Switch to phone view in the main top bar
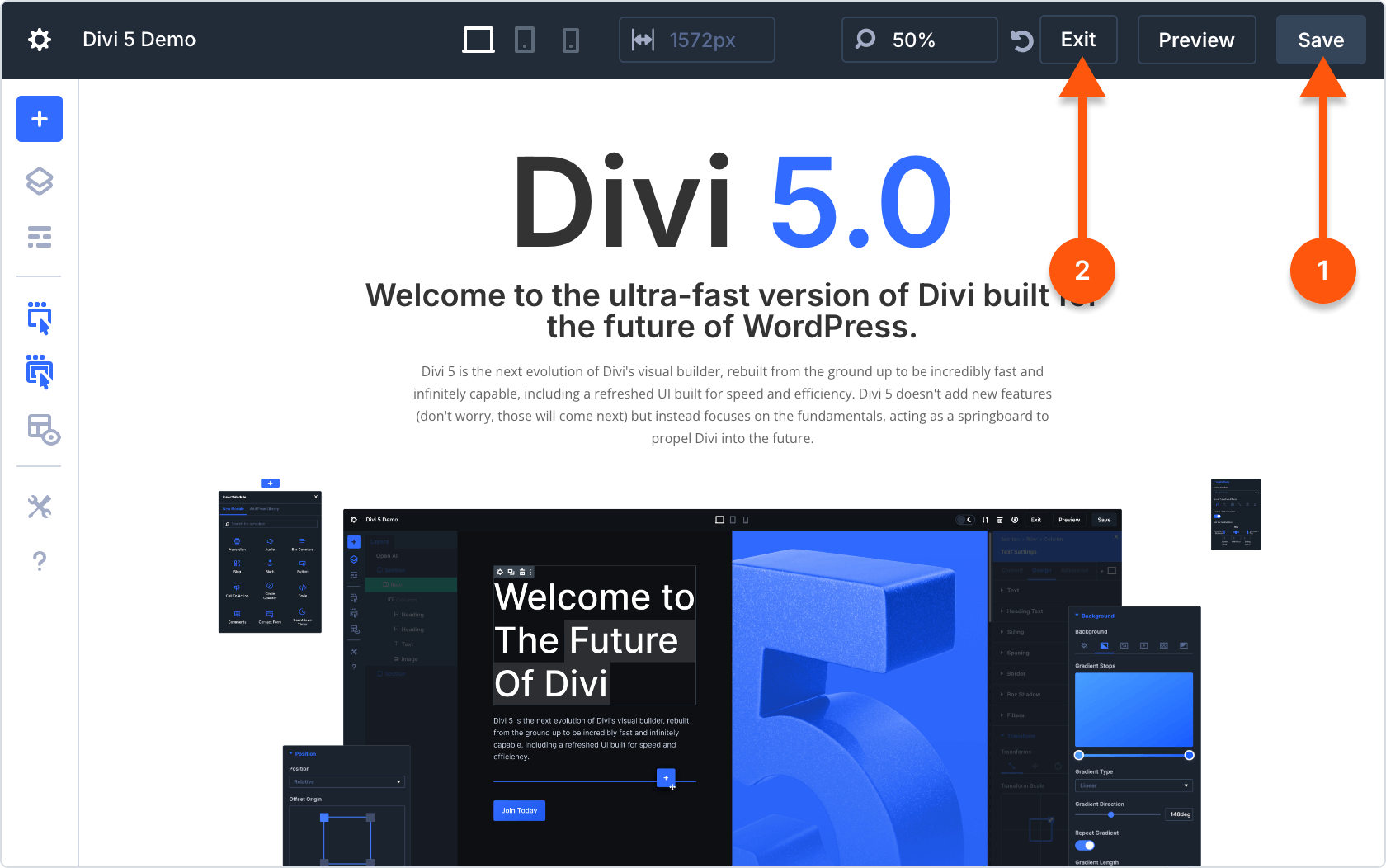 coord(570,40)
